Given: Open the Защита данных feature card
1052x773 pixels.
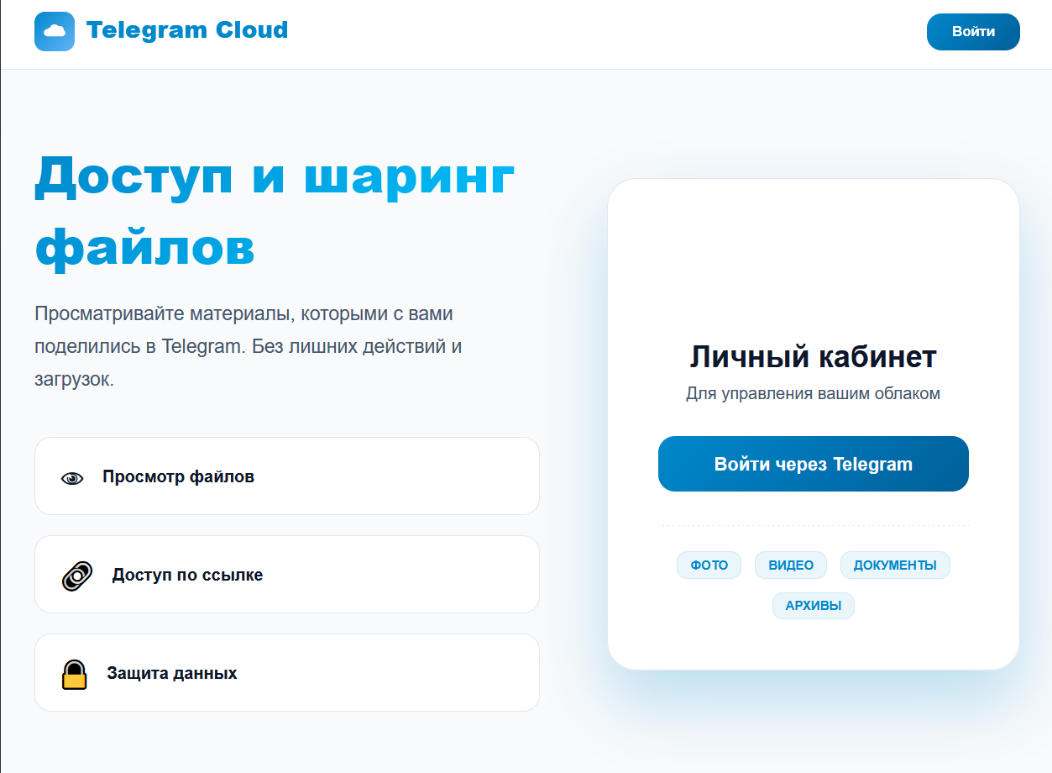Looking at the screenshot, I should click(x=287, y=673).
